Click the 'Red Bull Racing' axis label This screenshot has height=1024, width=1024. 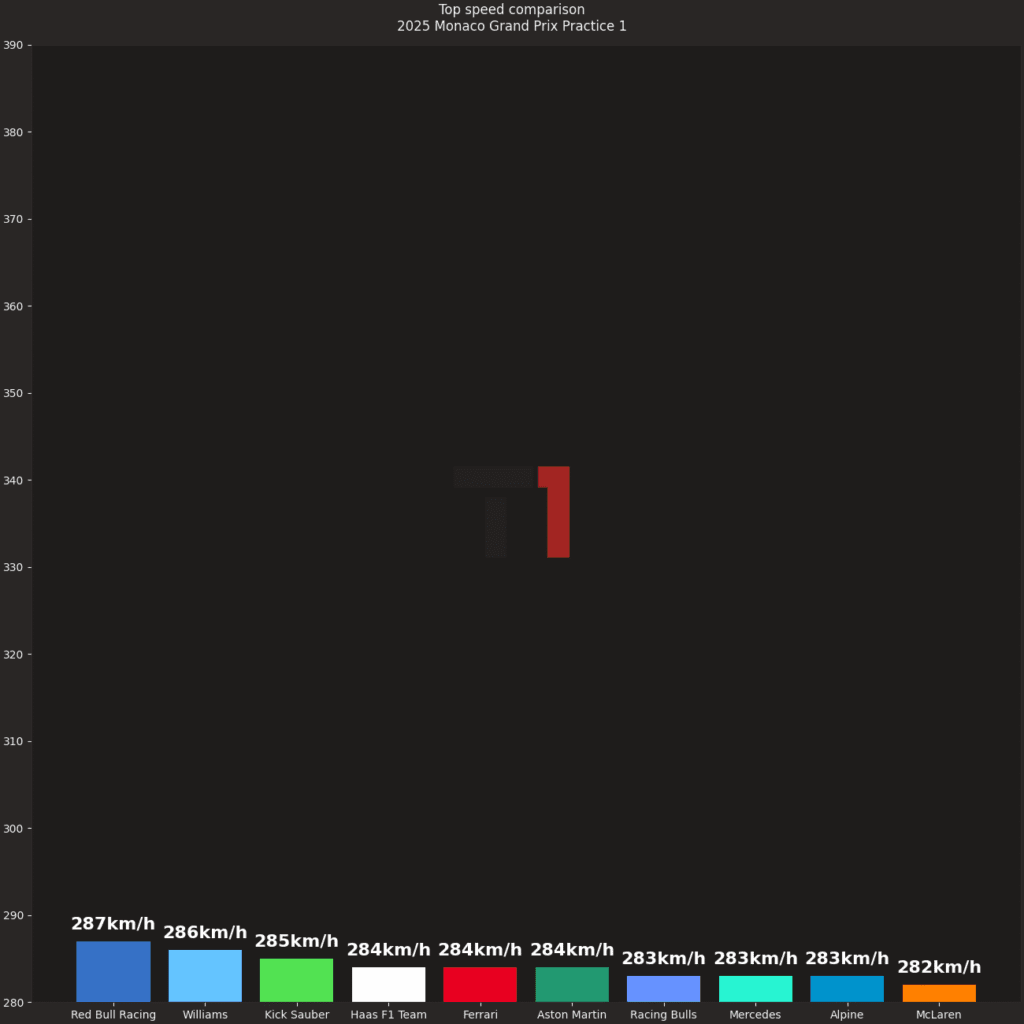(x=113, y=1015)
